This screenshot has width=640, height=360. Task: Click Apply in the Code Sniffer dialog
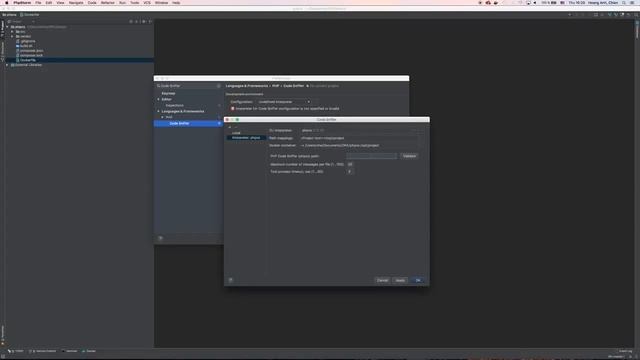(x=400, y=280)
